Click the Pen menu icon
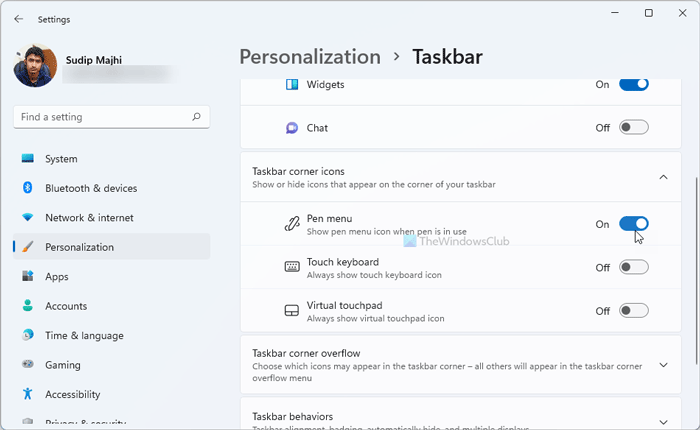The width and height of the screenshot is (700, 430). (x=292, y=224)
